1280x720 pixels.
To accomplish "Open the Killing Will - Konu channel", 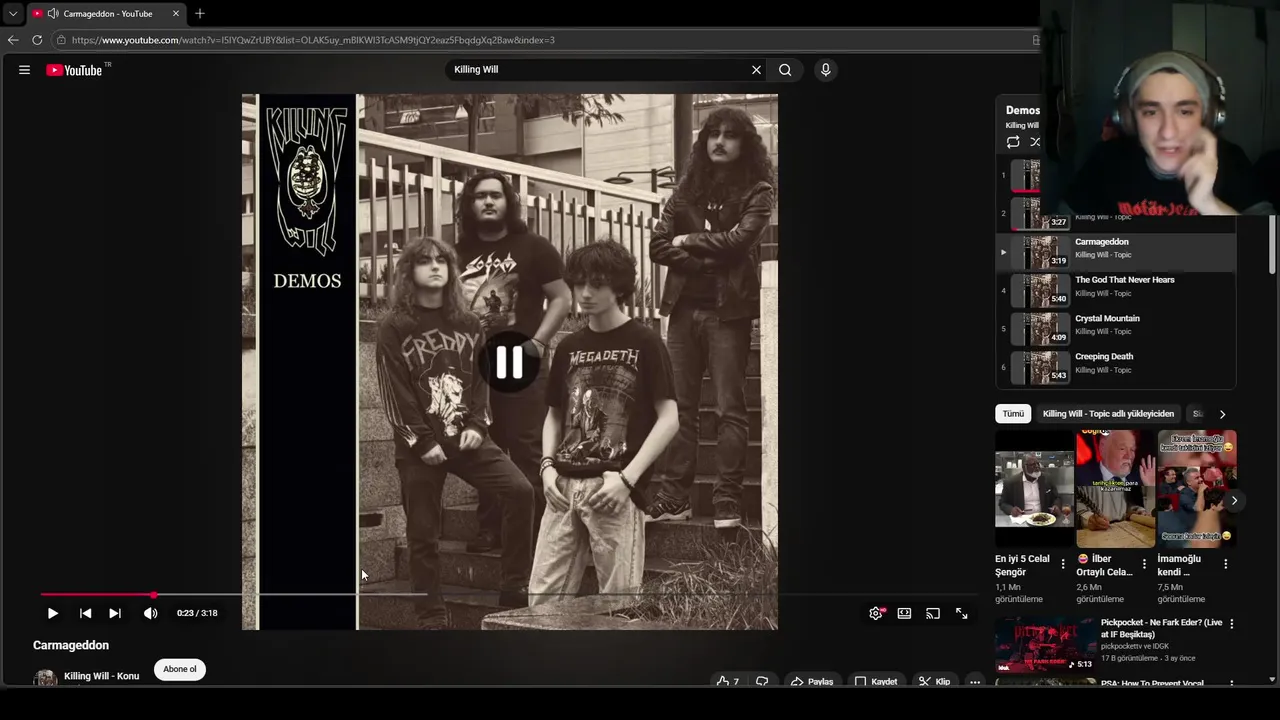I will click(101, 676).
